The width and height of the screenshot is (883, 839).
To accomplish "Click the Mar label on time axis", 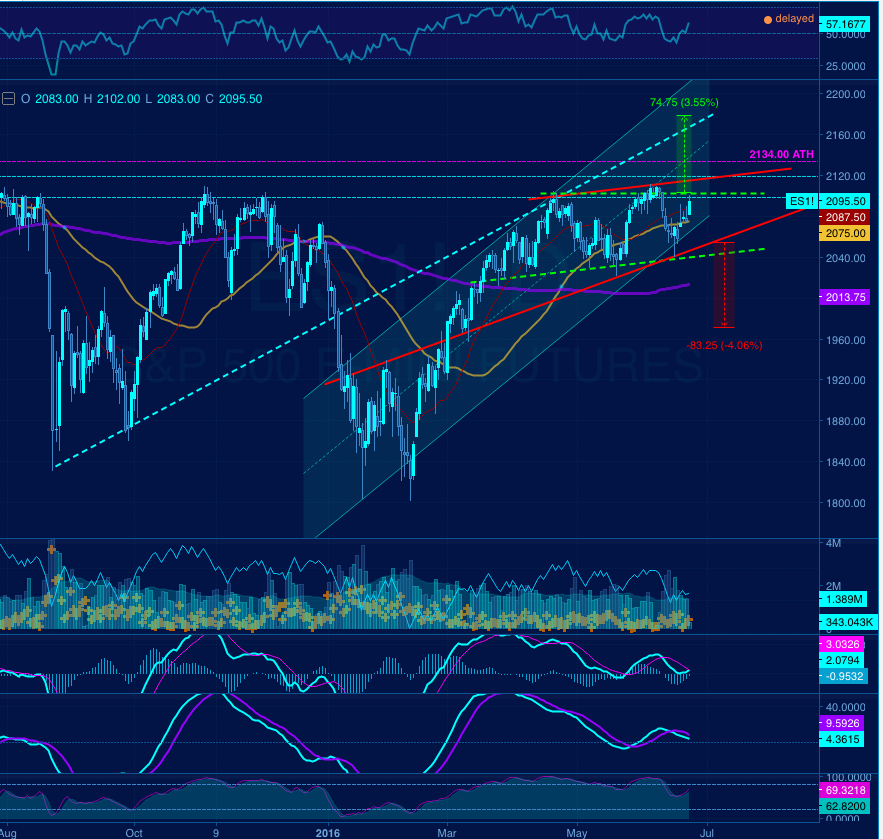I will point(447,833).
